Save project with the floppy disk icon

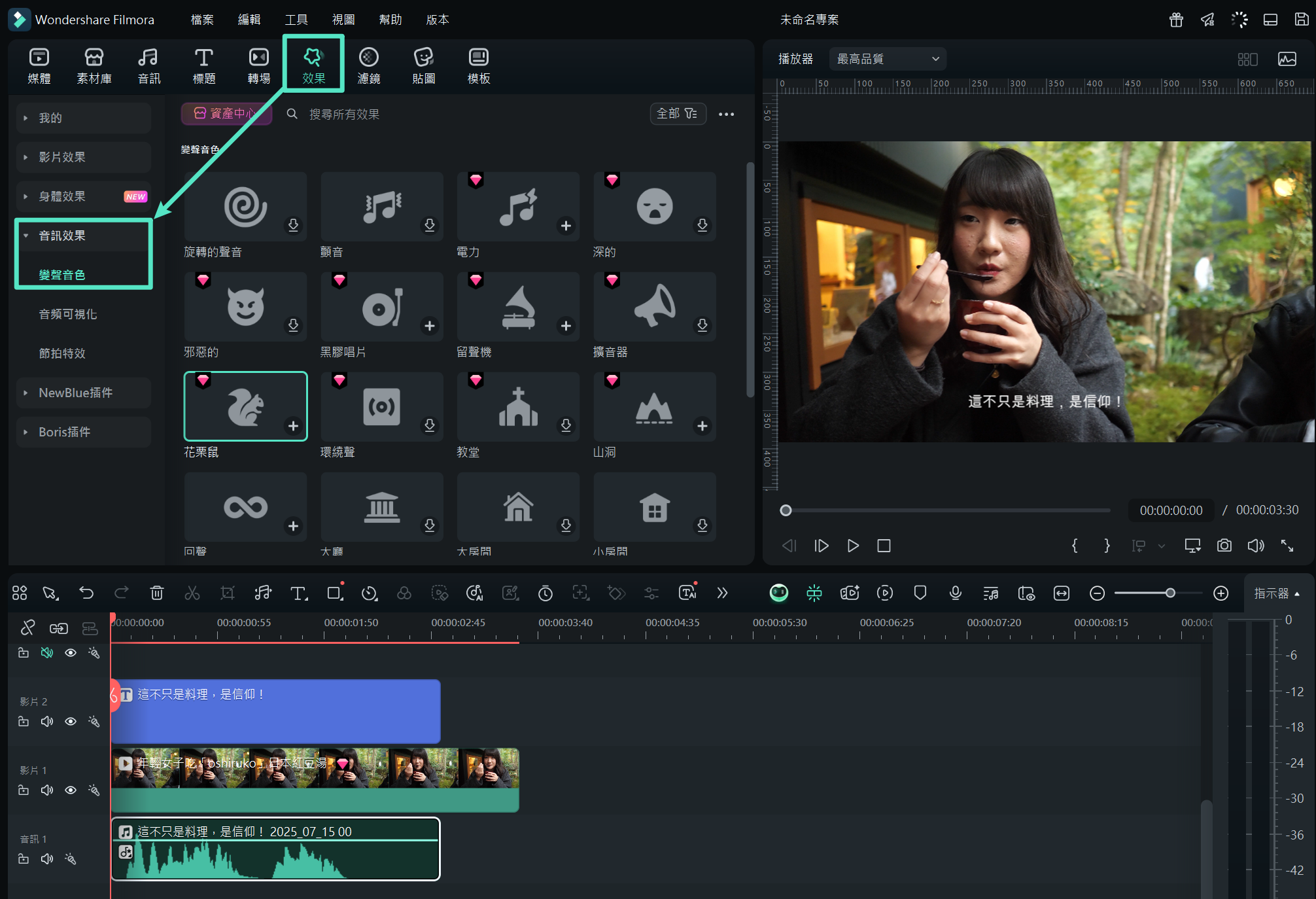pos(1302,20)
